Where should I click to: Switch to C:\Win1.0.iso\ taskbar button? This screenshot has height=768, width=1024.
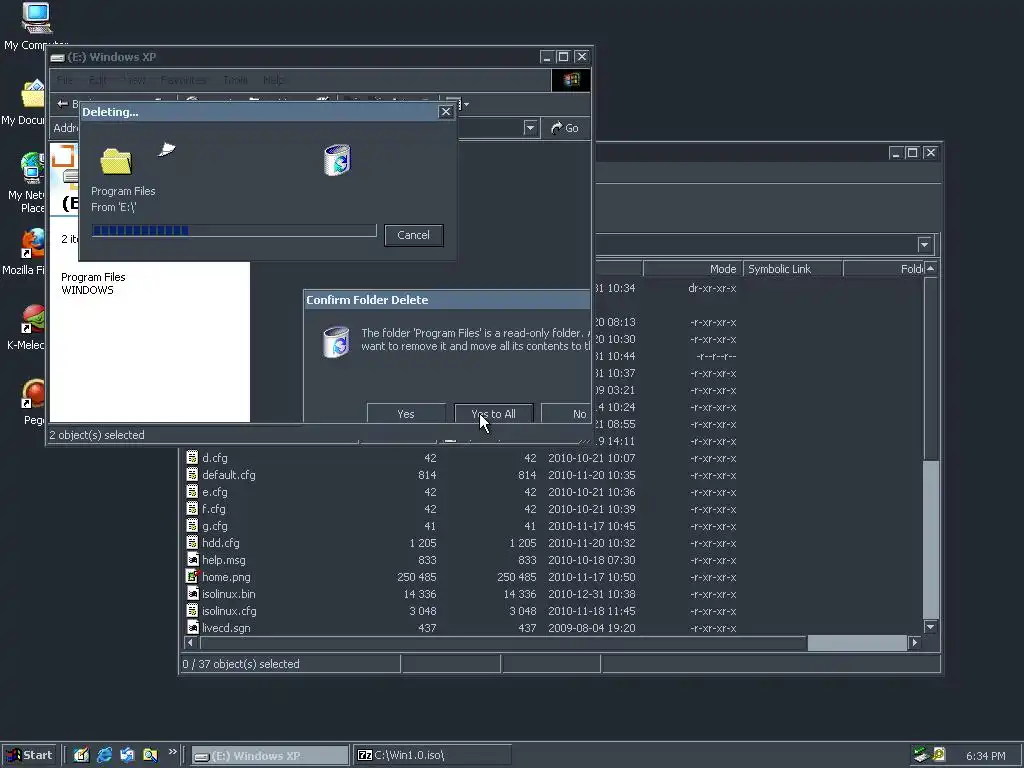432,756
